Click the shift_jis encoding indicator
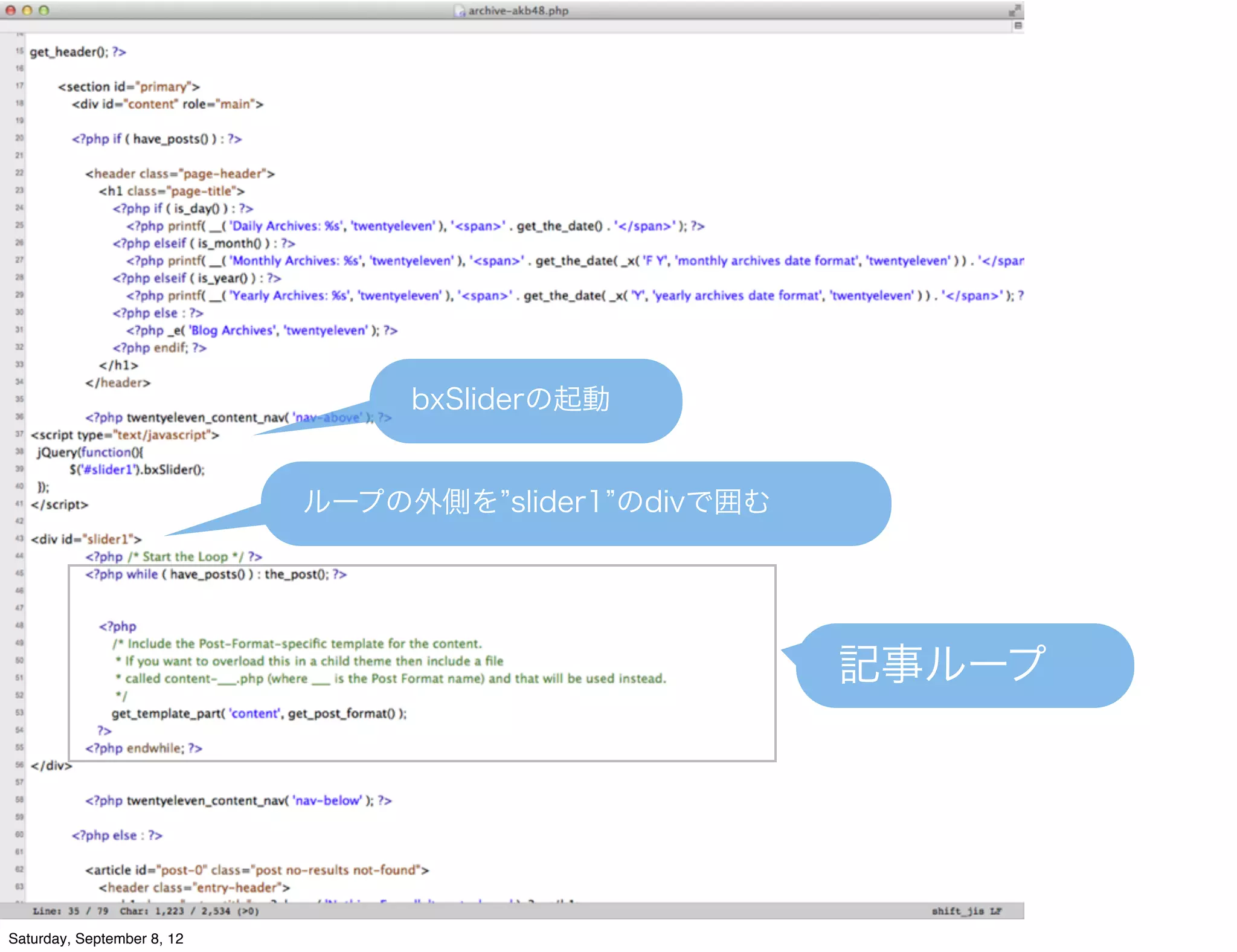 [959, 911]
